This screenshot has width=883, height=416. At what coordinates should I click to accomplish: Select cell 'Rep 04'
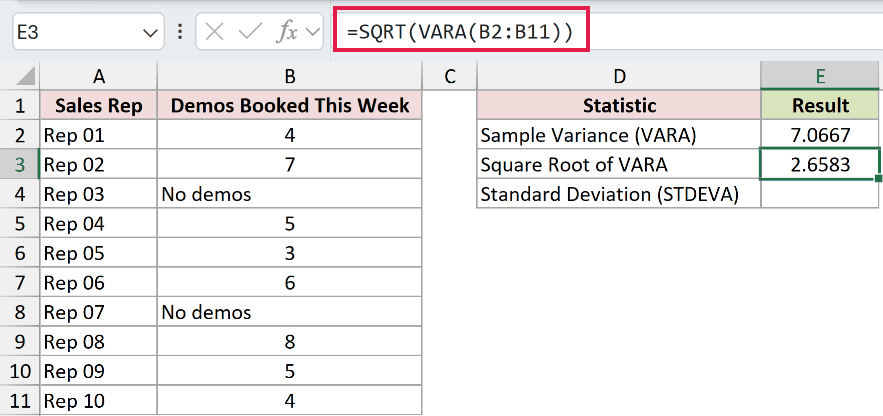[99, 223]
